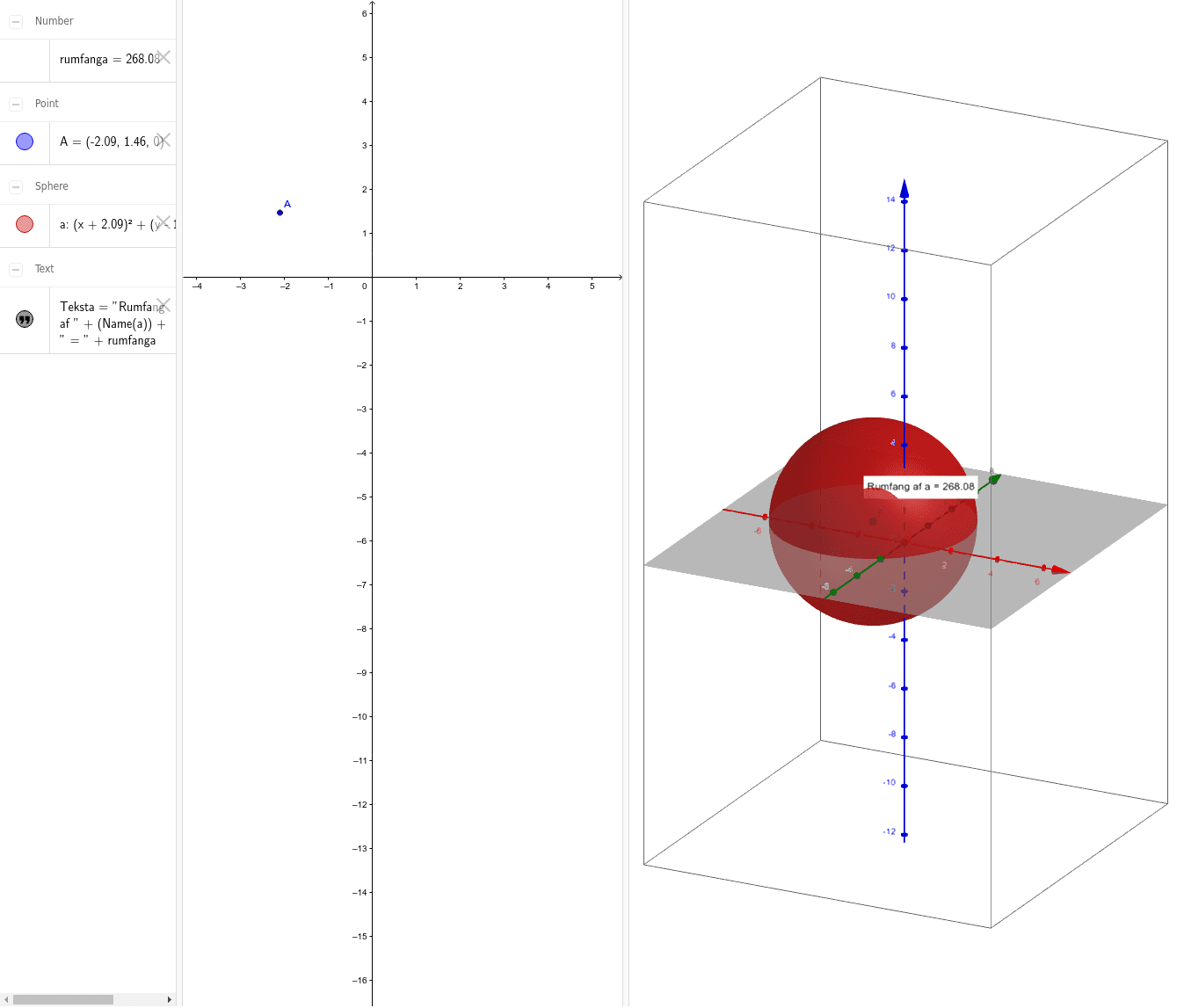
Task: Click the red x-axis arrowhead in 3D view
Action: point(1060,570)
